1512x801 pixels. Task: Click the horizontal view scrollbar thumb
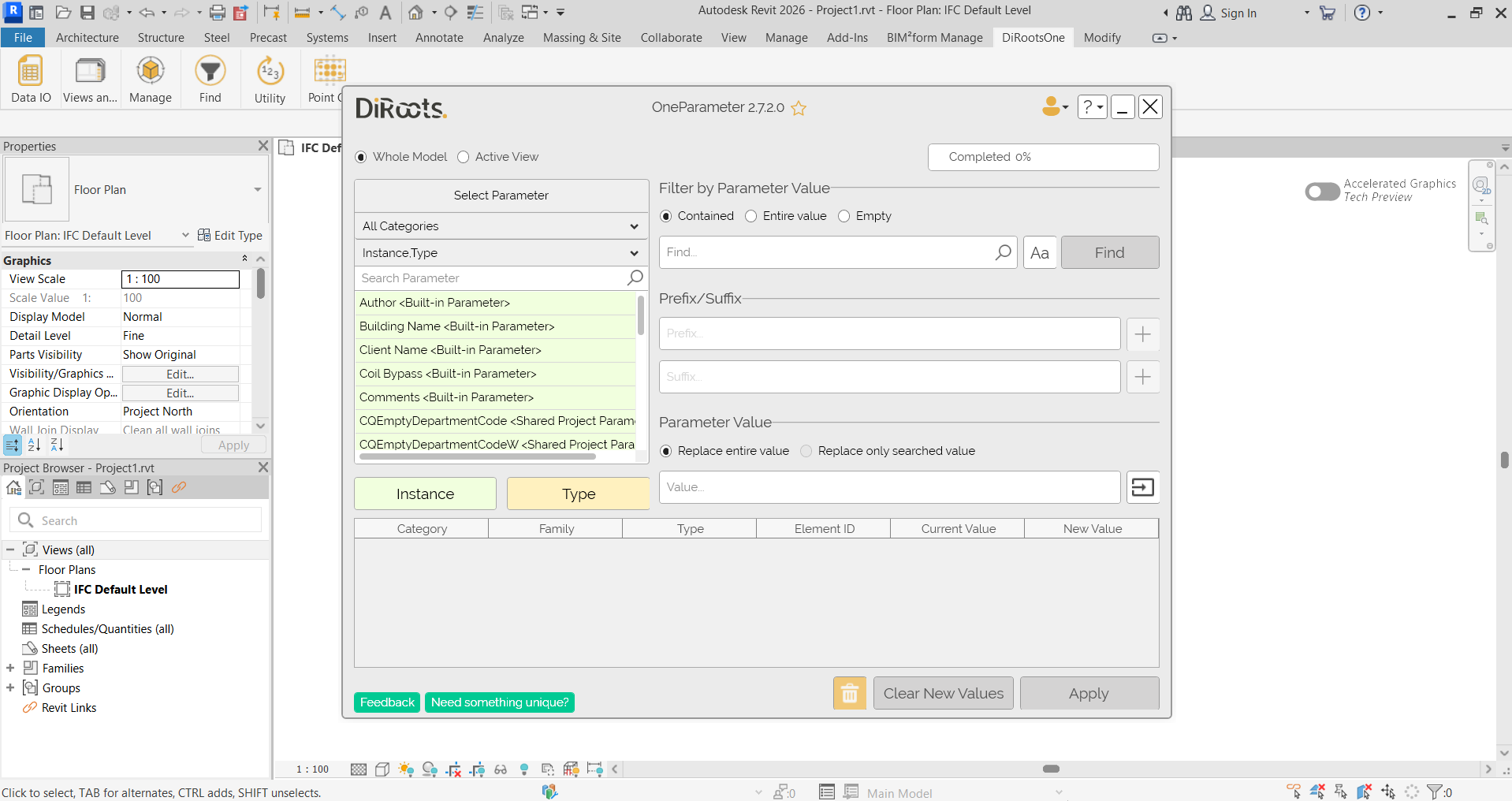(x=1051, y=769)
